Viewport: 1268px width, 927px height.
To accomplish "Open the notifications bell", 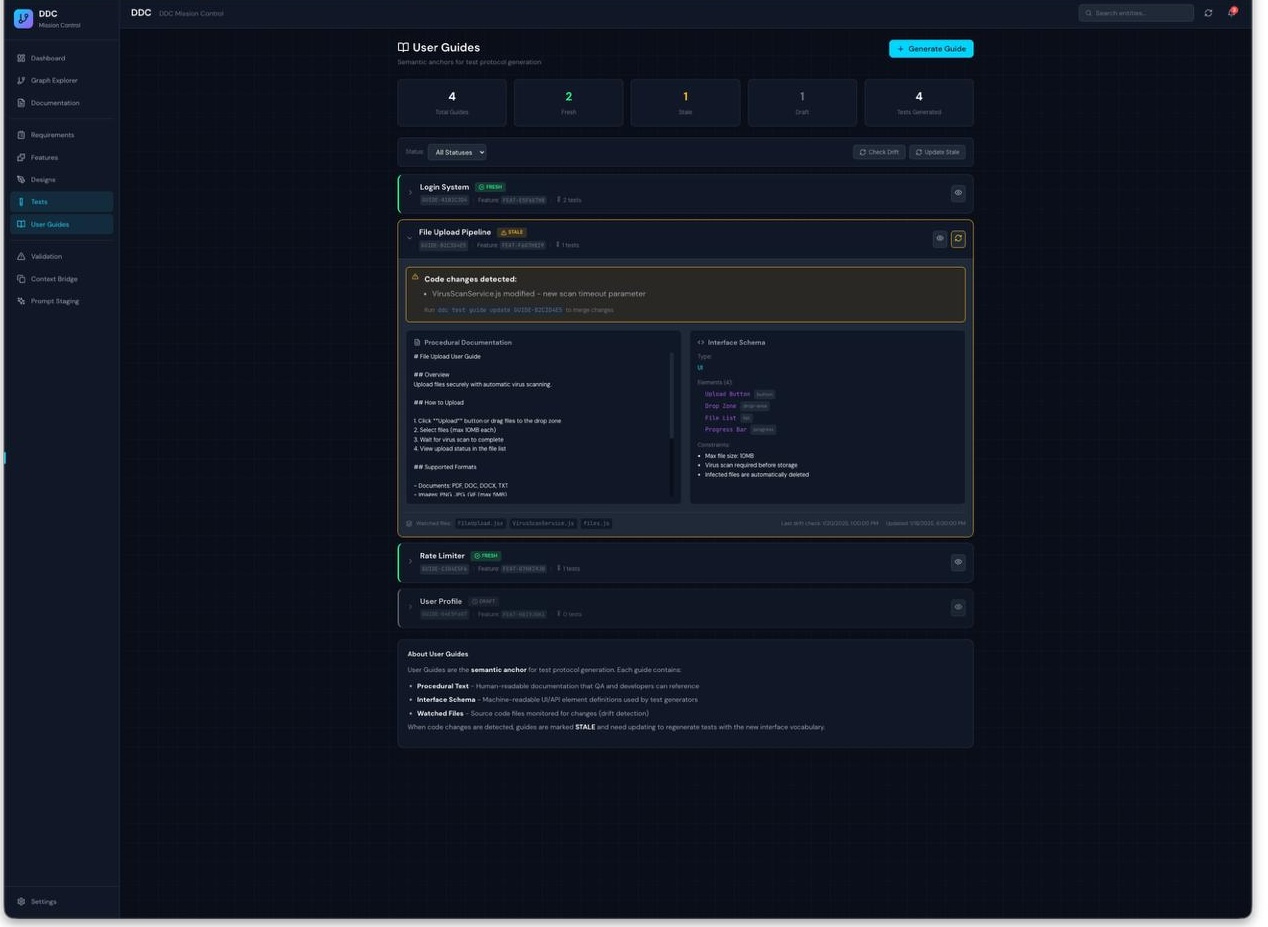I will coord(1231,13).
